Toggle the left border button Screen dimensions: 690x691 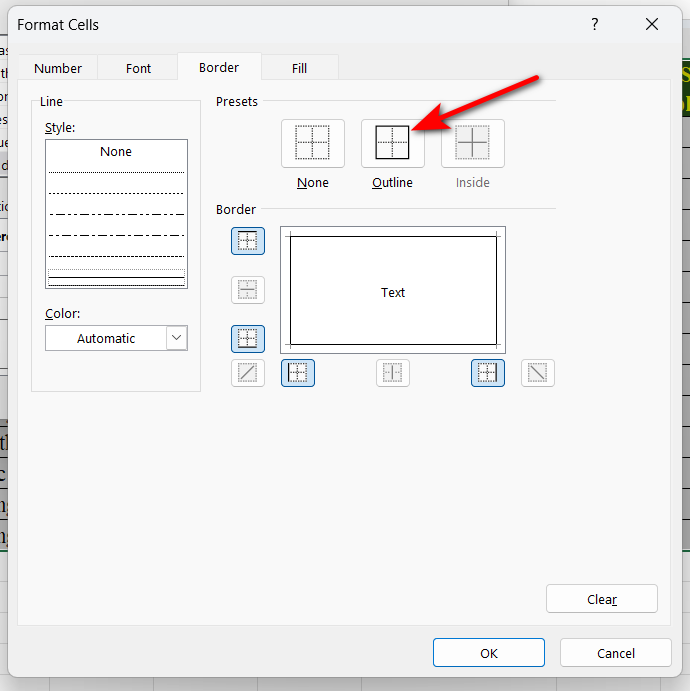[298, 373]
